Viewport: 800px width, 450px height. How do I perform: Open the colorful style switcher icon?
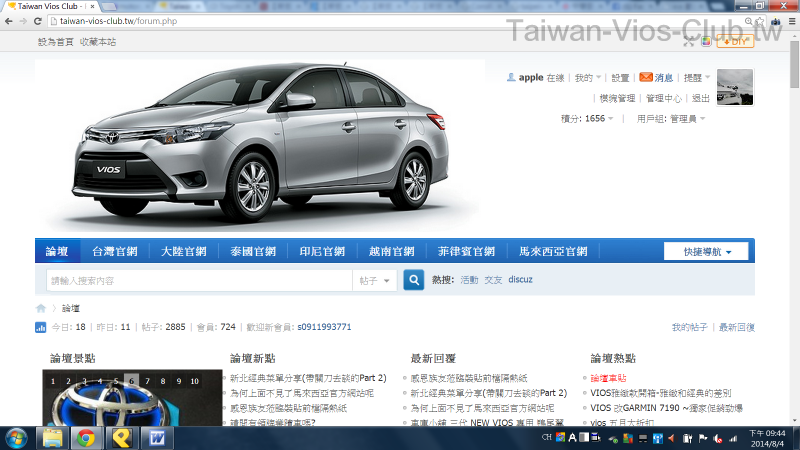(706, 42)
